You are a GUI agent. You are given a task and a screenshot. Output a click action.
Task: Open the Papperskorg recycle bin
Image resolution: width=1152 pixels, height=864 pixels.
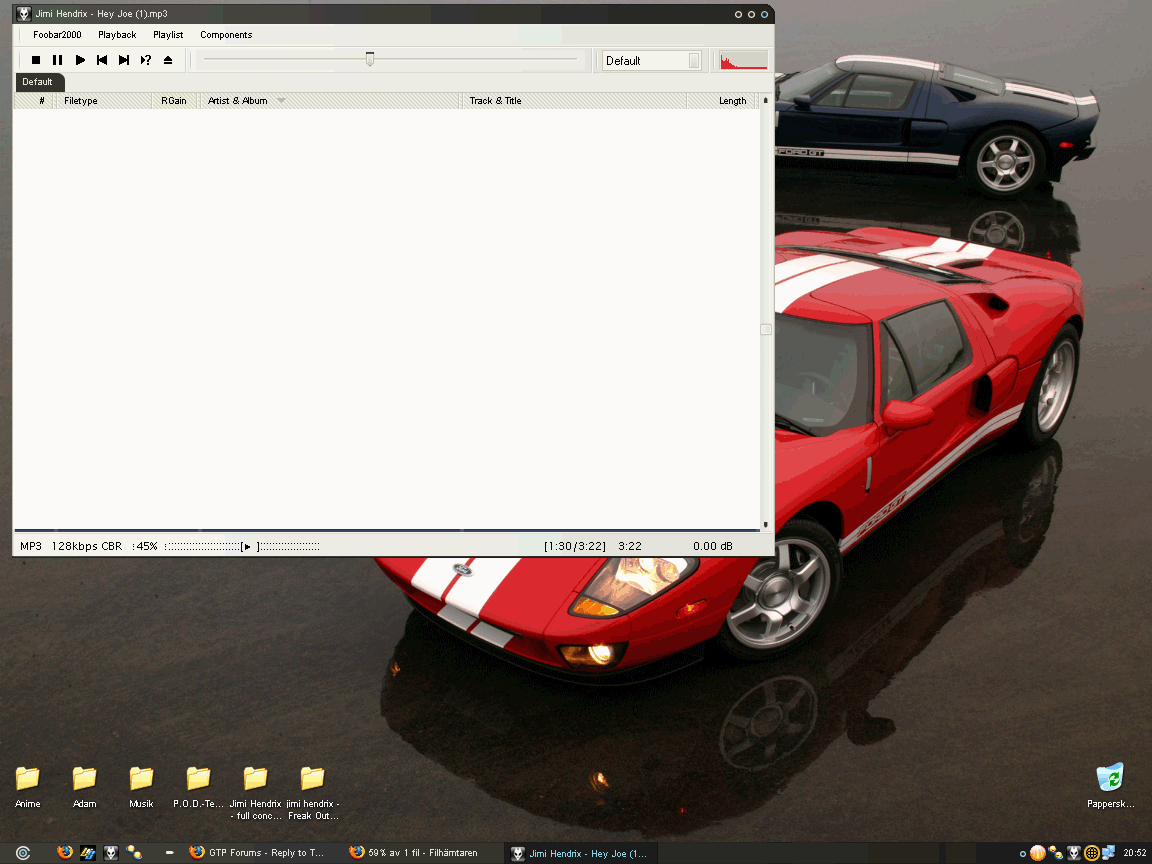[1110, 786]
